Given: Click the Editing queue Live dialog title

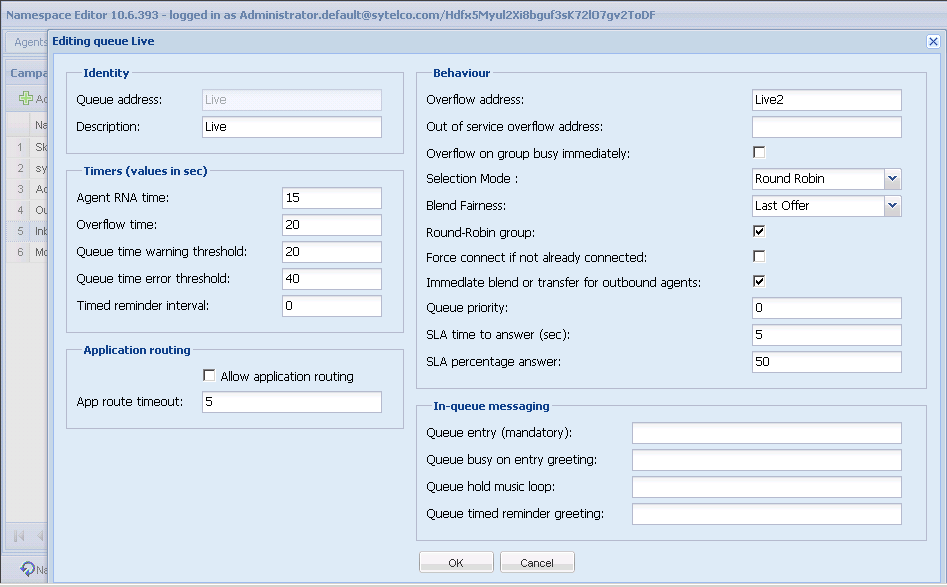Looking at the screenshot, I should 103,41.
